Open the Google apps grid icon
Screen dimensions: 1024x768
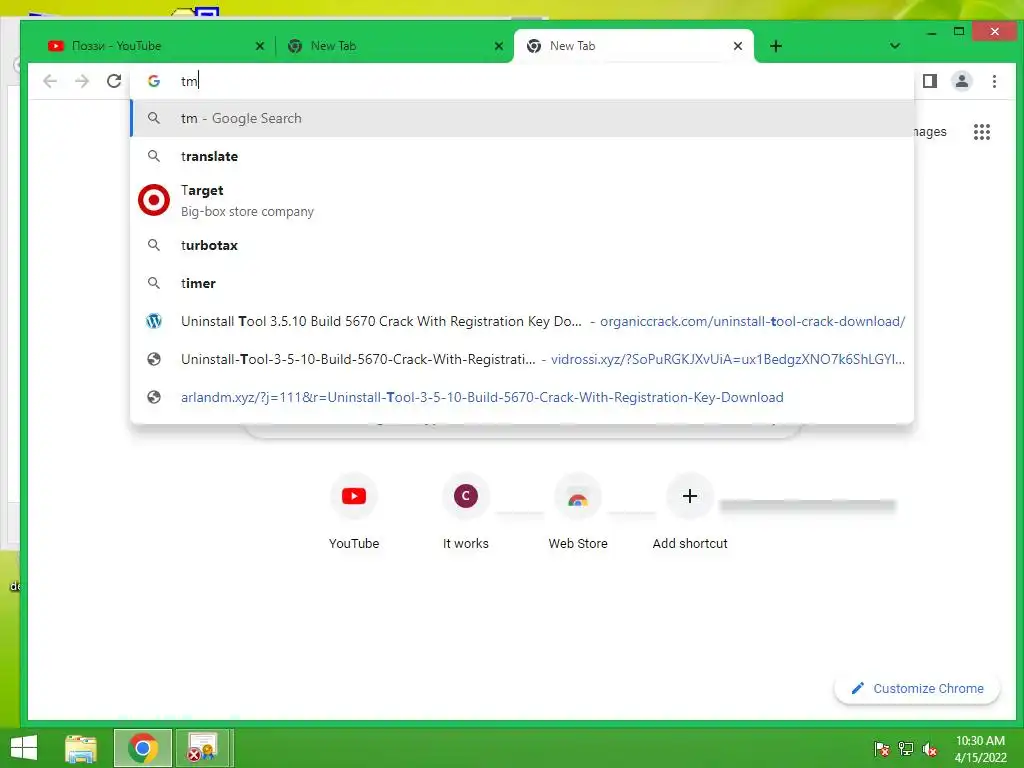coord(982,132)
